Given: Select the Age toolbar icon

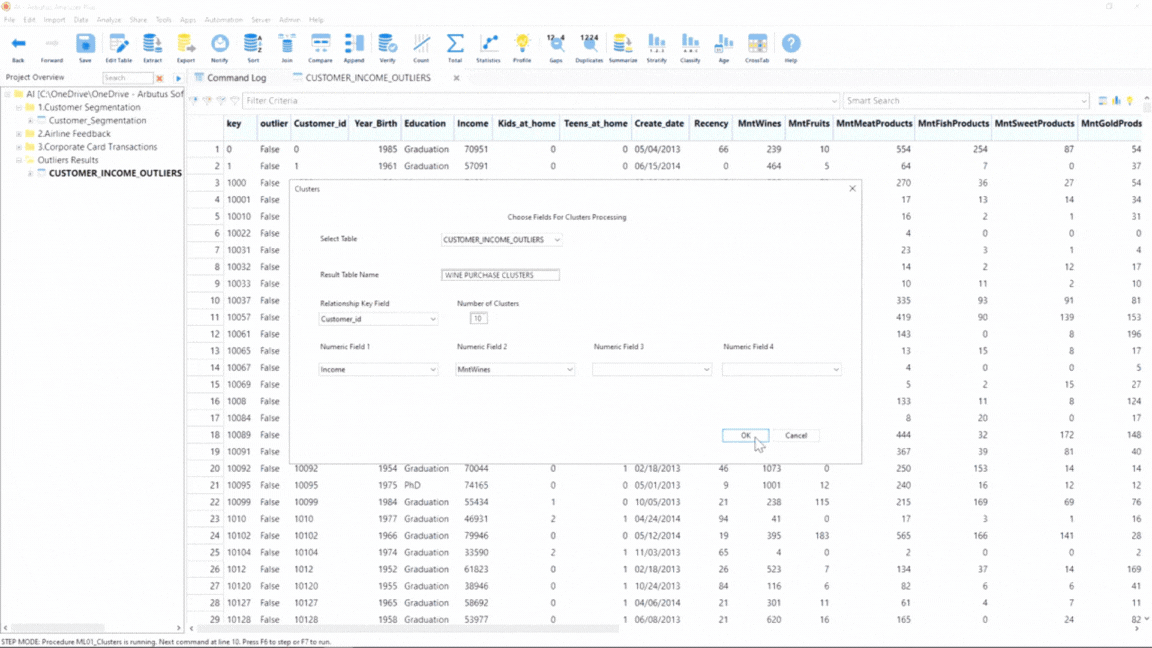Looking at the screenshot, I should tap(724, 44).
